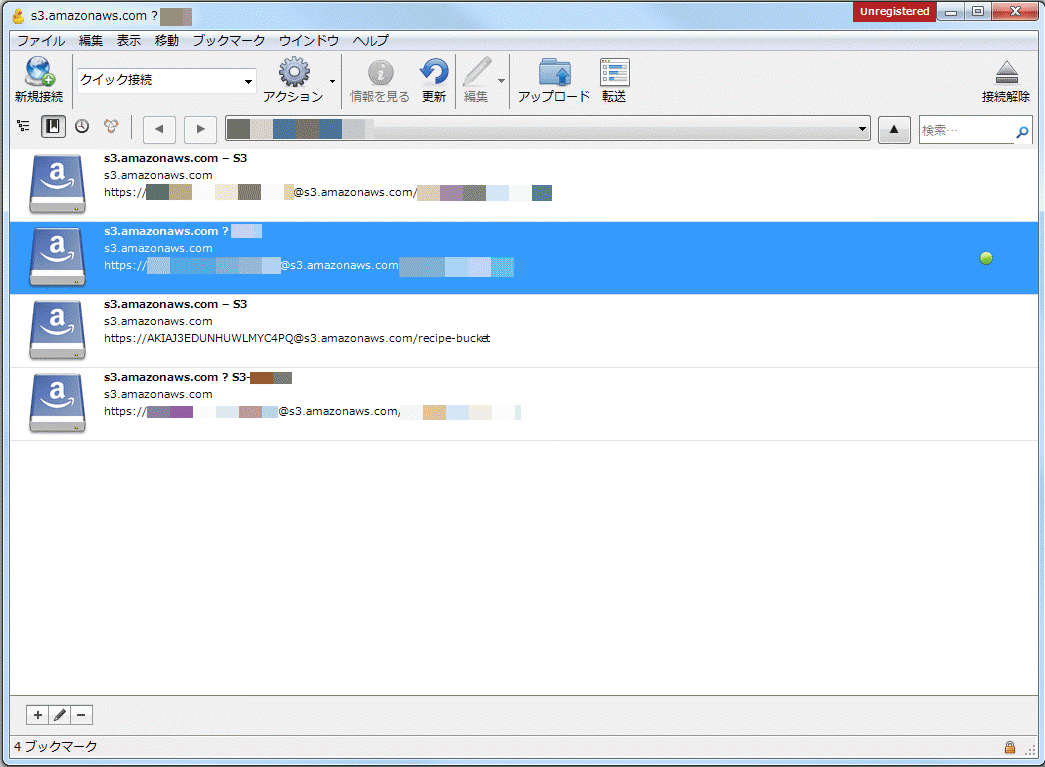Open the 表示 menu
Screen dimensions: 1045x767
[x=129, y=41]
